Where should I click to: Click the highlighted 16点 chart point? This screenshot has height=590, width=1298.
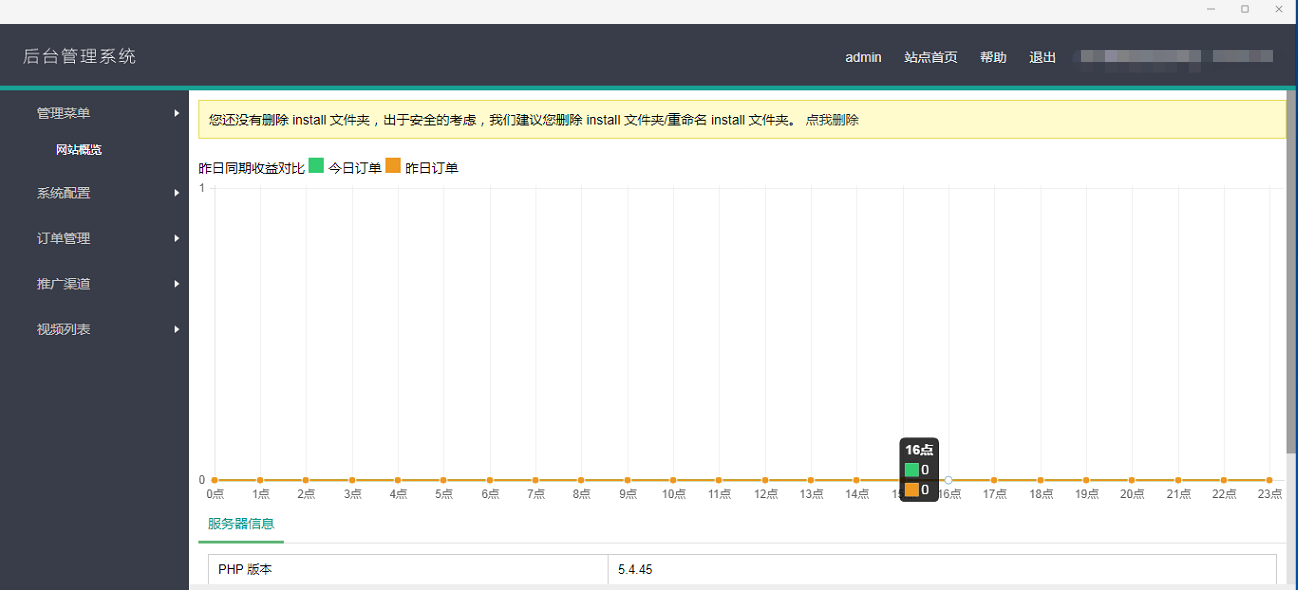tap(948, 480)
